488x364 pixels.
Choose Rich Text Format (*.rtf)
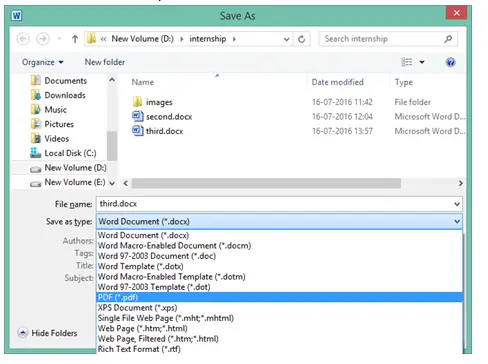coord(279,349)
